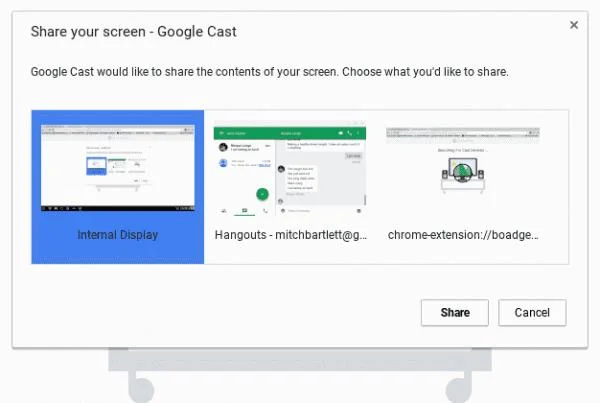Click the Share button
Screen dimensions: 600x403
coord(455,313)
